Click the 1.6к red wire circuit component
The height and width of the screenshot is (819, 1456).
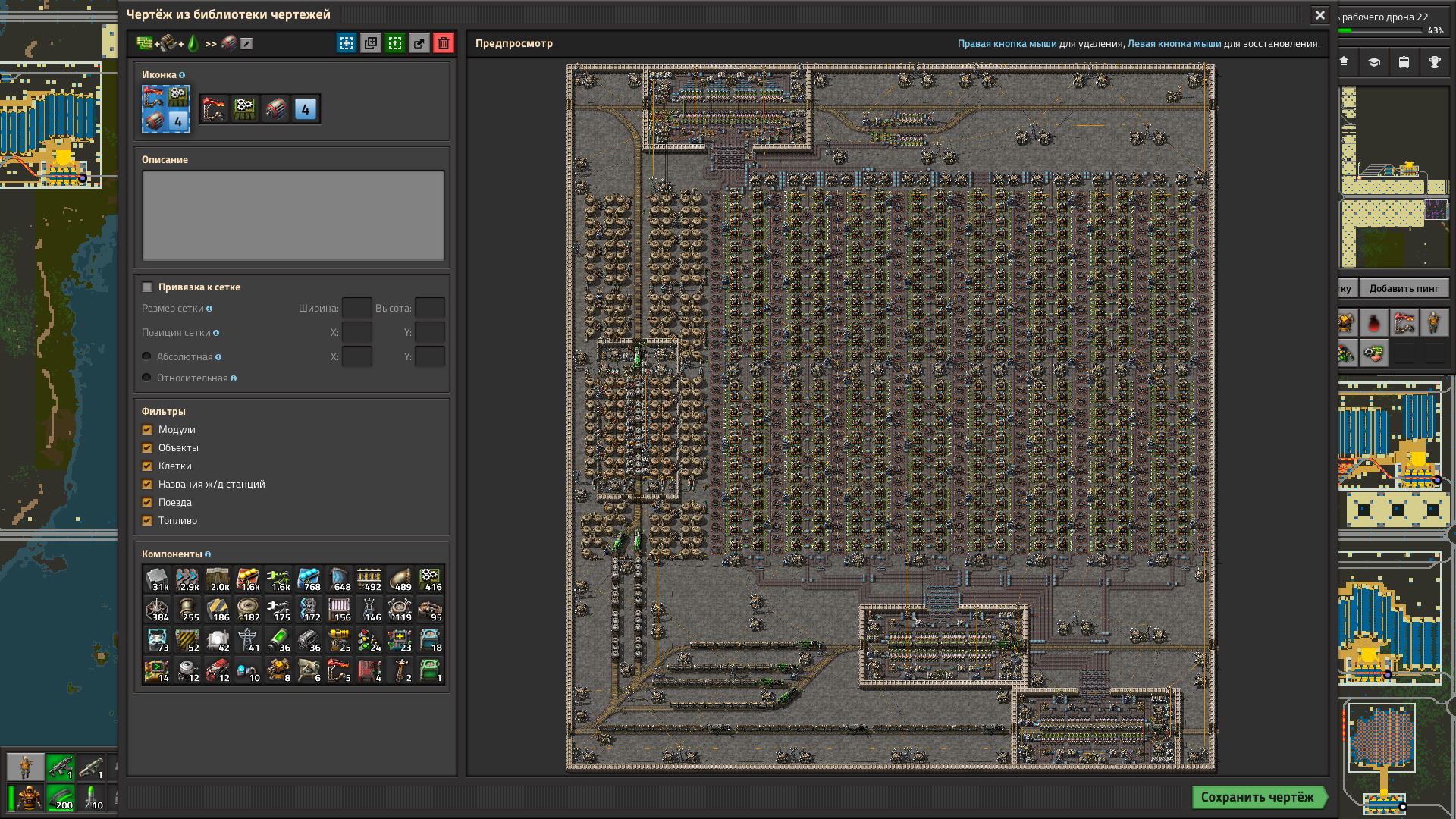pos(248,579)
